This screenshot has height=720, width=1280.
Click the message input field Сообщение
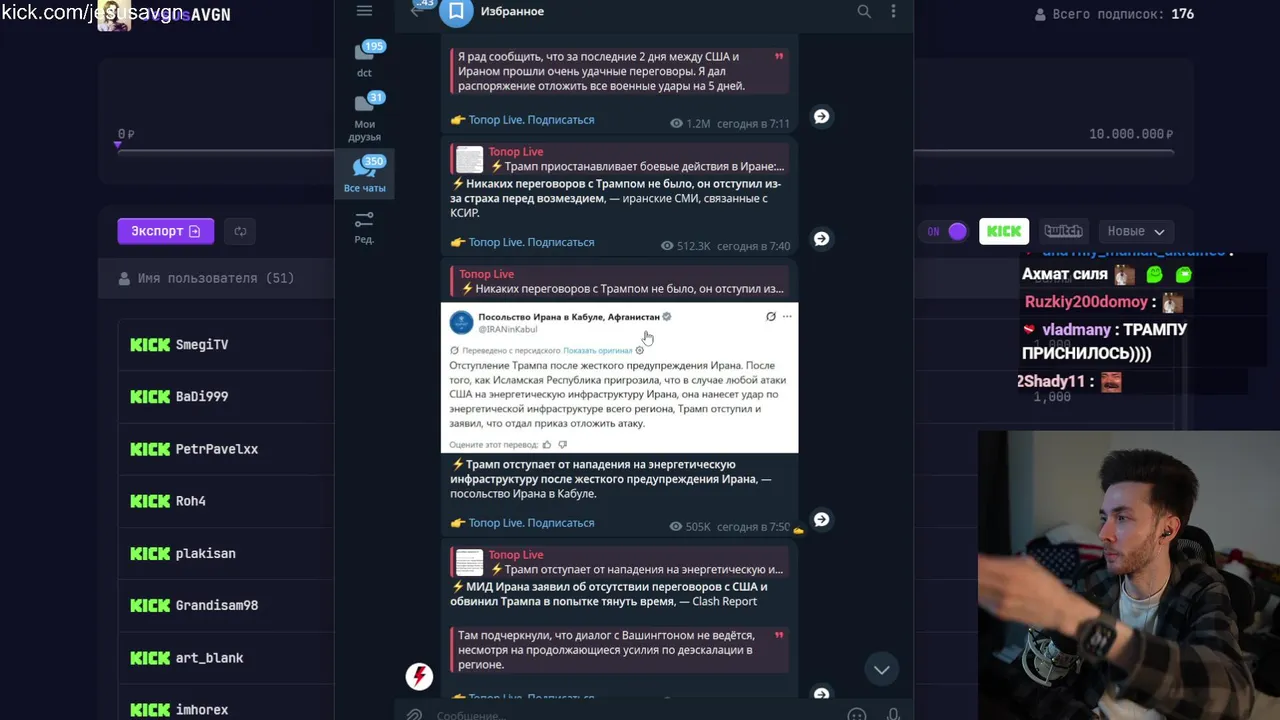tap(635, 715)
